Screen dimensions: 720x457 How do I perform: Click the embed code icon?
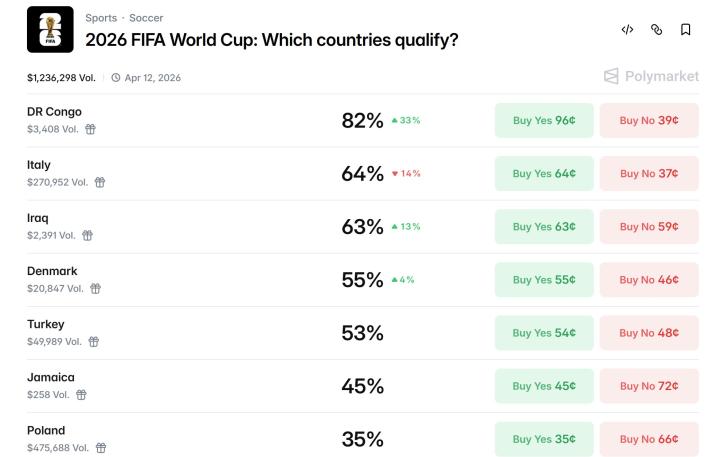pos(627,30)
